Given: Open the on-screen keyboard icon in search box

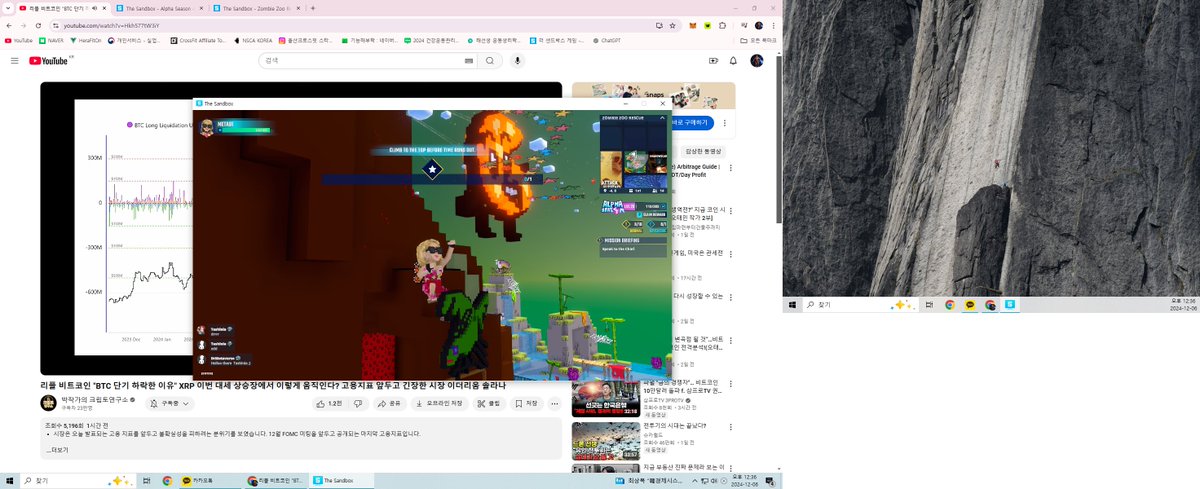Looking at the screenshot, I should click(x=469, y=61).
